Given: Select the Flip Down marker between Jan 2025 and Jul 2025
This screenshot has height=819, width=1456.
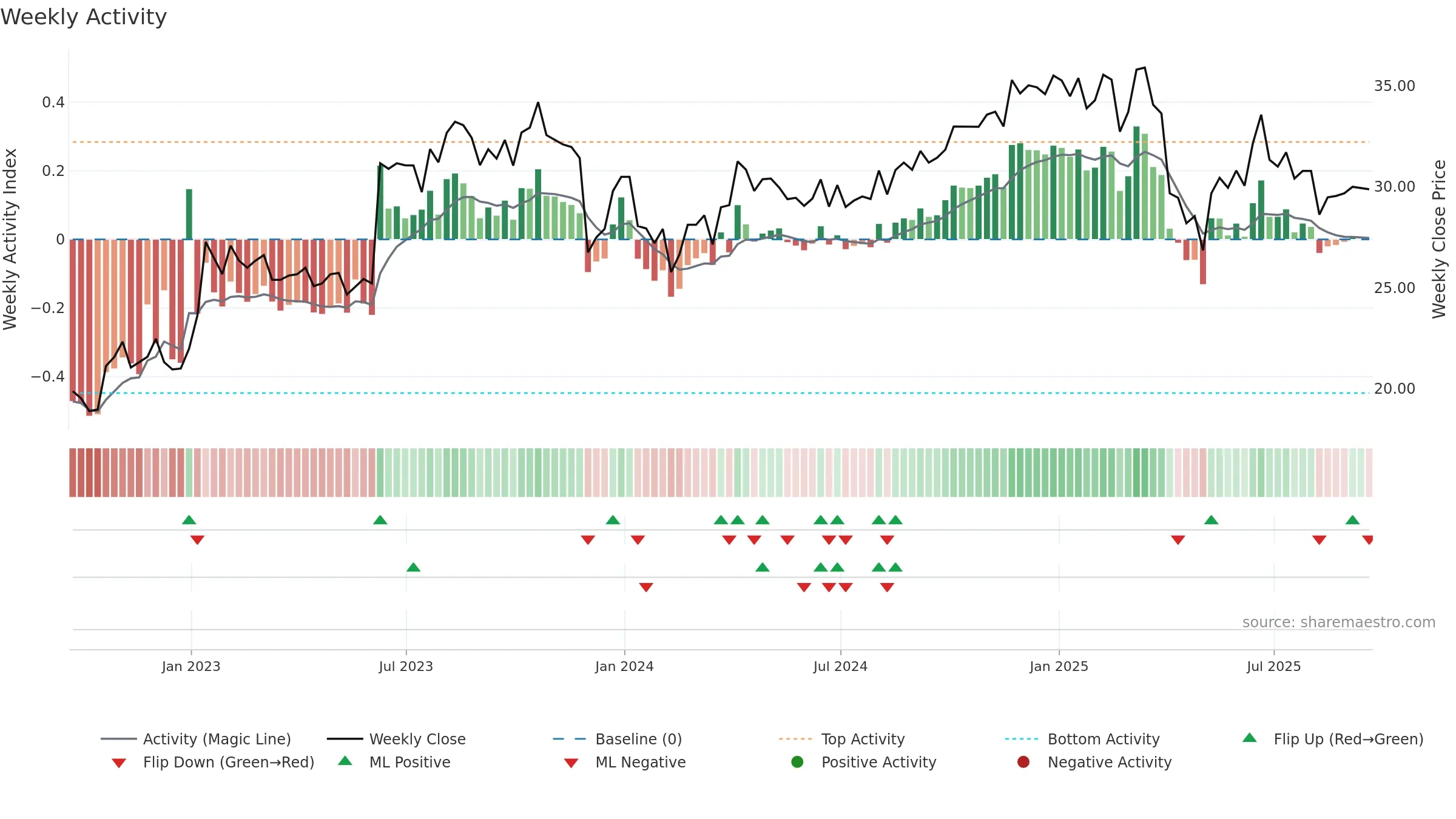Looking at the screenshot, I should click(x=1178, y=540).
